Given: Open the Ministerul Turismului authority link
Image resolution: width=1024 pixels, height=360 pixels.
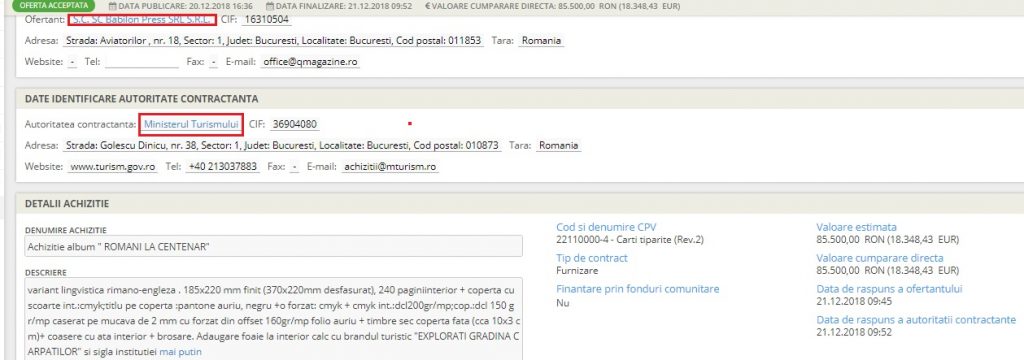Looking at the screenshot, I should 192,123.
